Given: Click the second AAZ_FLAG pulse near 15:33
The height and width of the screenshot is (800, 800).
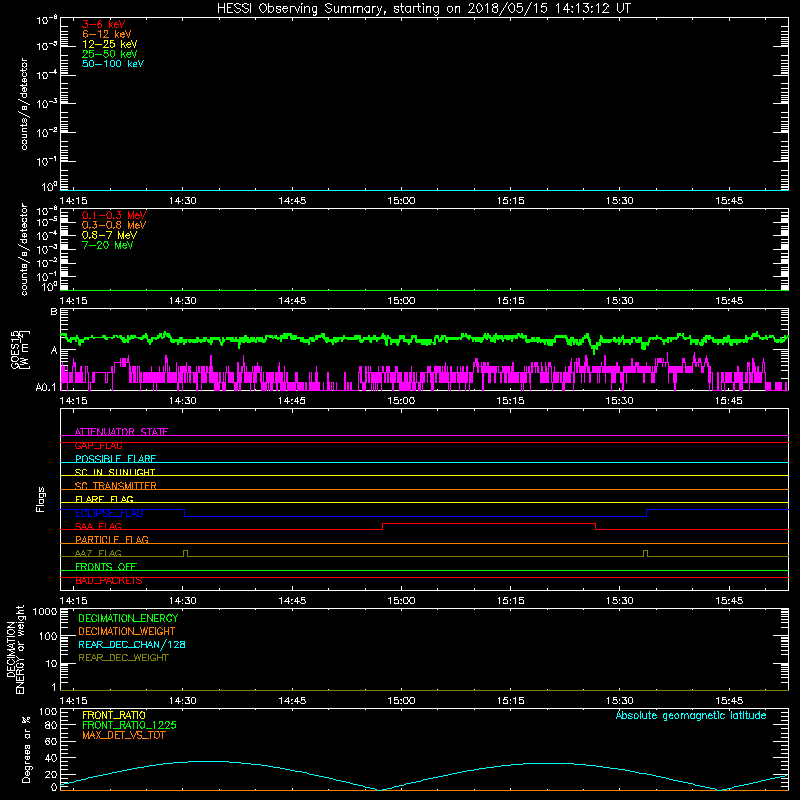Looking at the screenshot, I should (x=645, y=552).
